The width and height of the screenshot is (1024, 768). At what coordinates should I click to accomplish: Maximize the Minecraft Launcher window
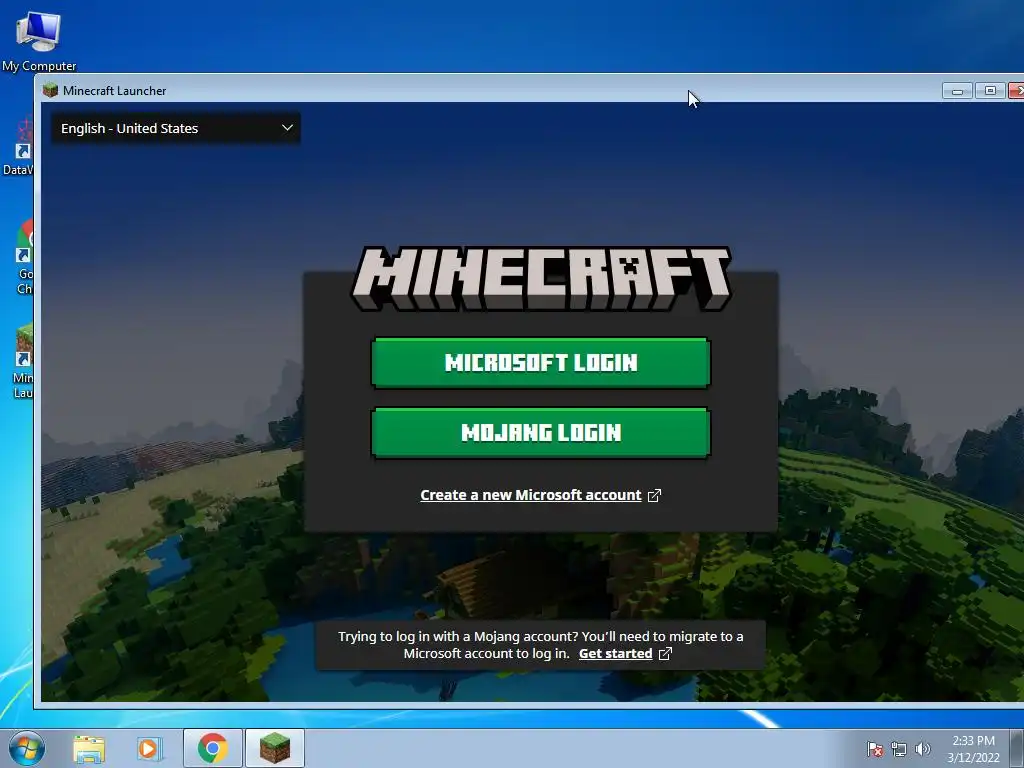click(990, 90)
